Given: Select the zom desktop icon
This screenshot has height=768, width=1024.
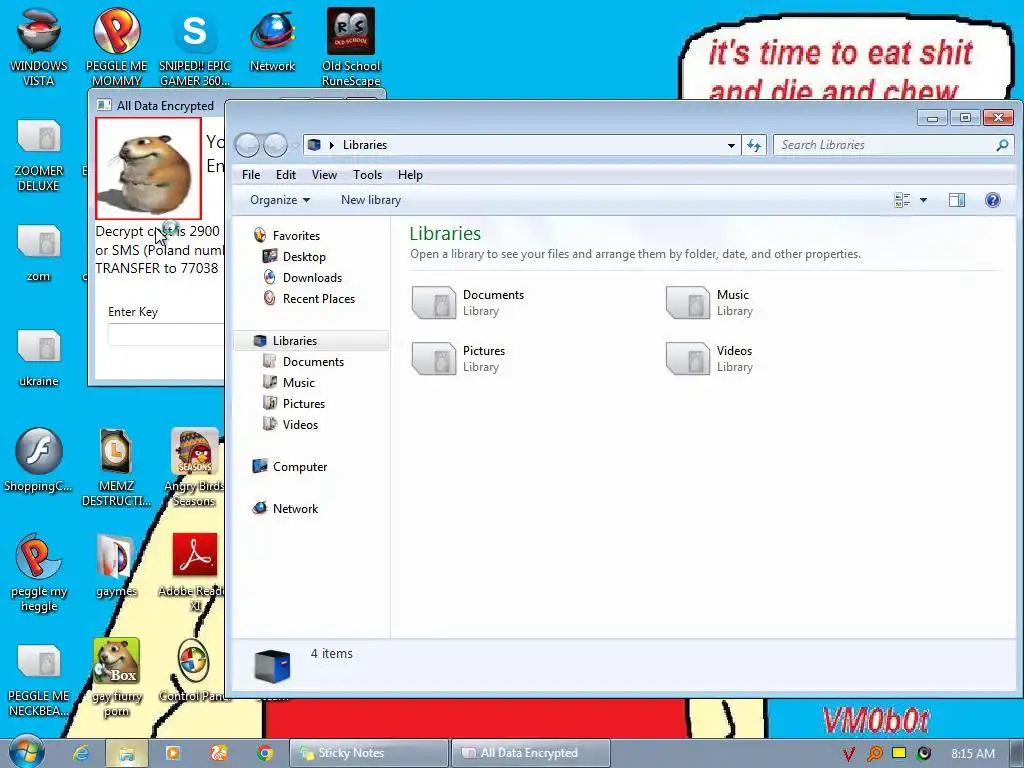Looking at the screenshot, I should tap(39, 253).
